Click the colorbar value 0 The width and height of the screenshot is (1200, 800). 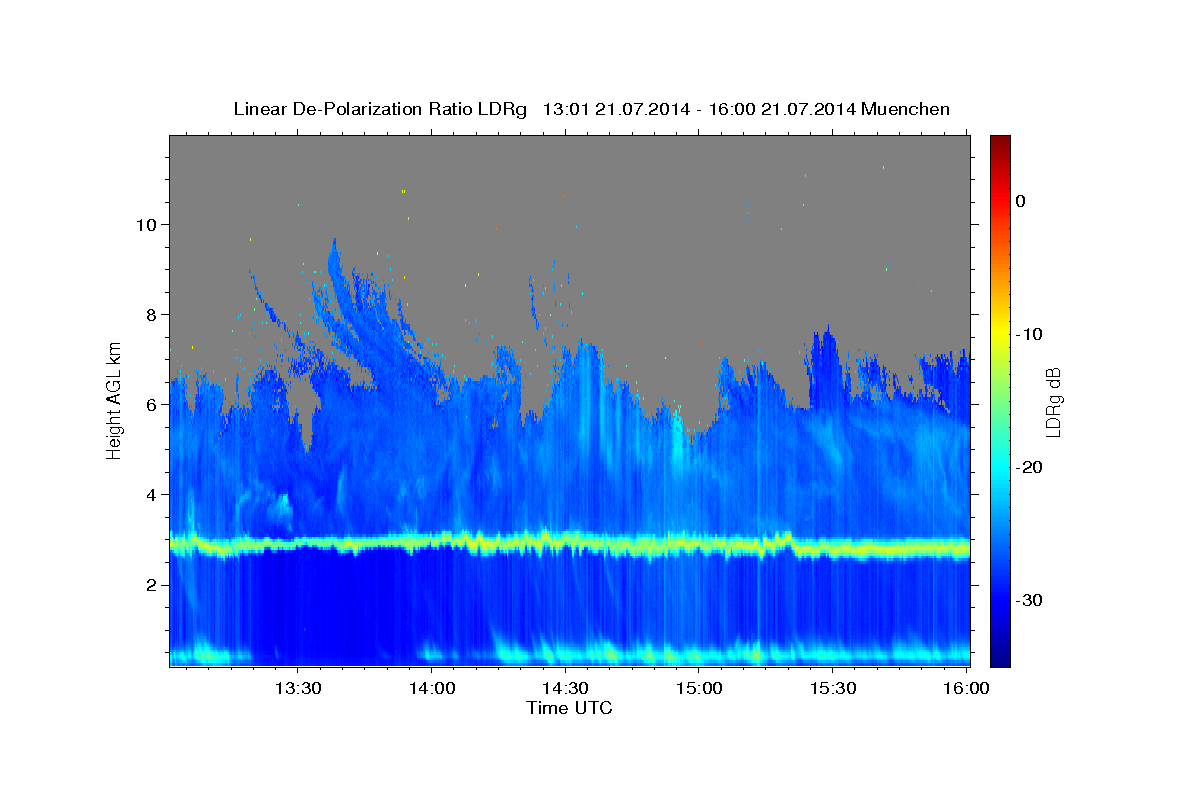[1021, 201]
